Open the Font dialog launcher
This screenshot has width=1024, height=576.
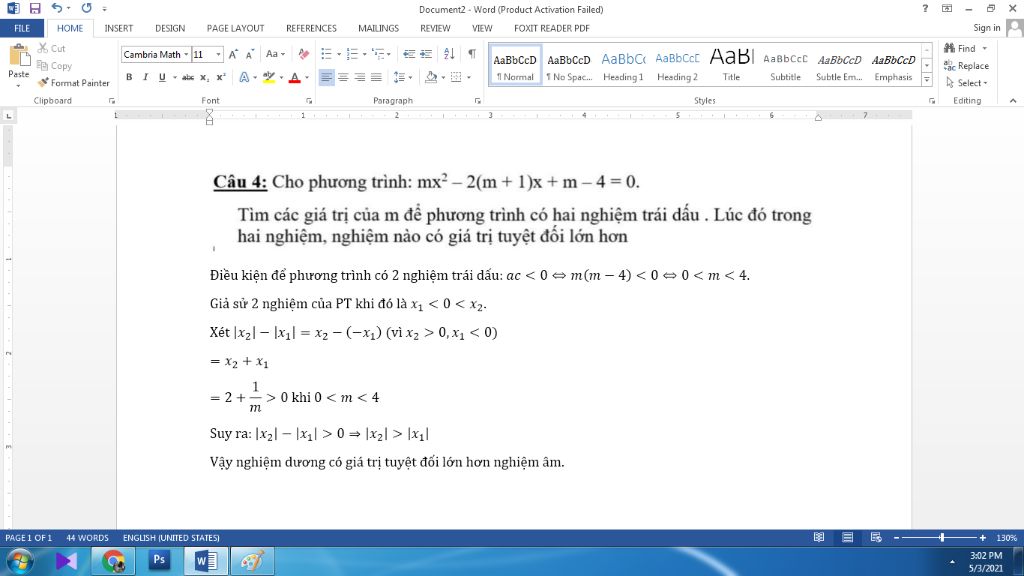pyautogui.click(x=309, y=101)
